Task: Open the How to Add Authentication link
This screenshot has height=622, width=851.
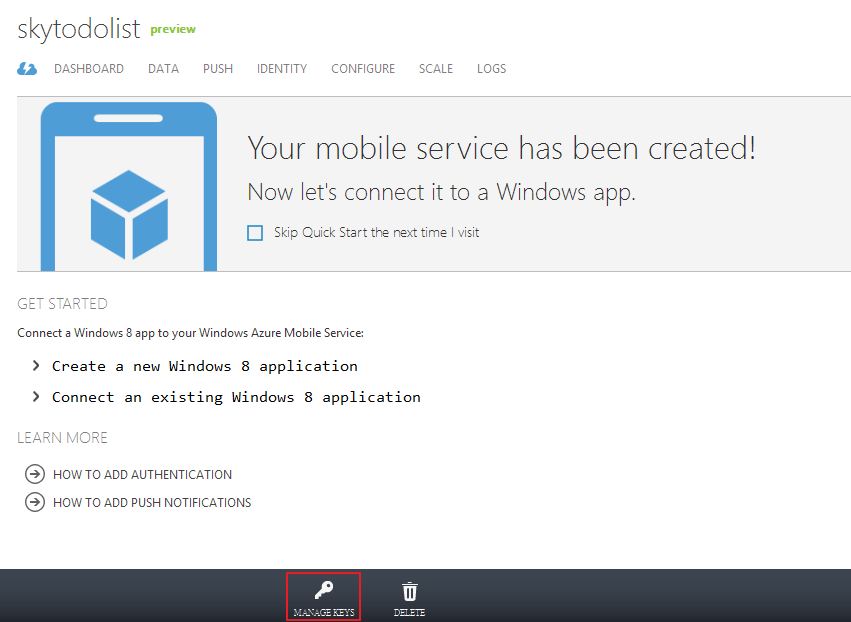Action: point(142,474)
